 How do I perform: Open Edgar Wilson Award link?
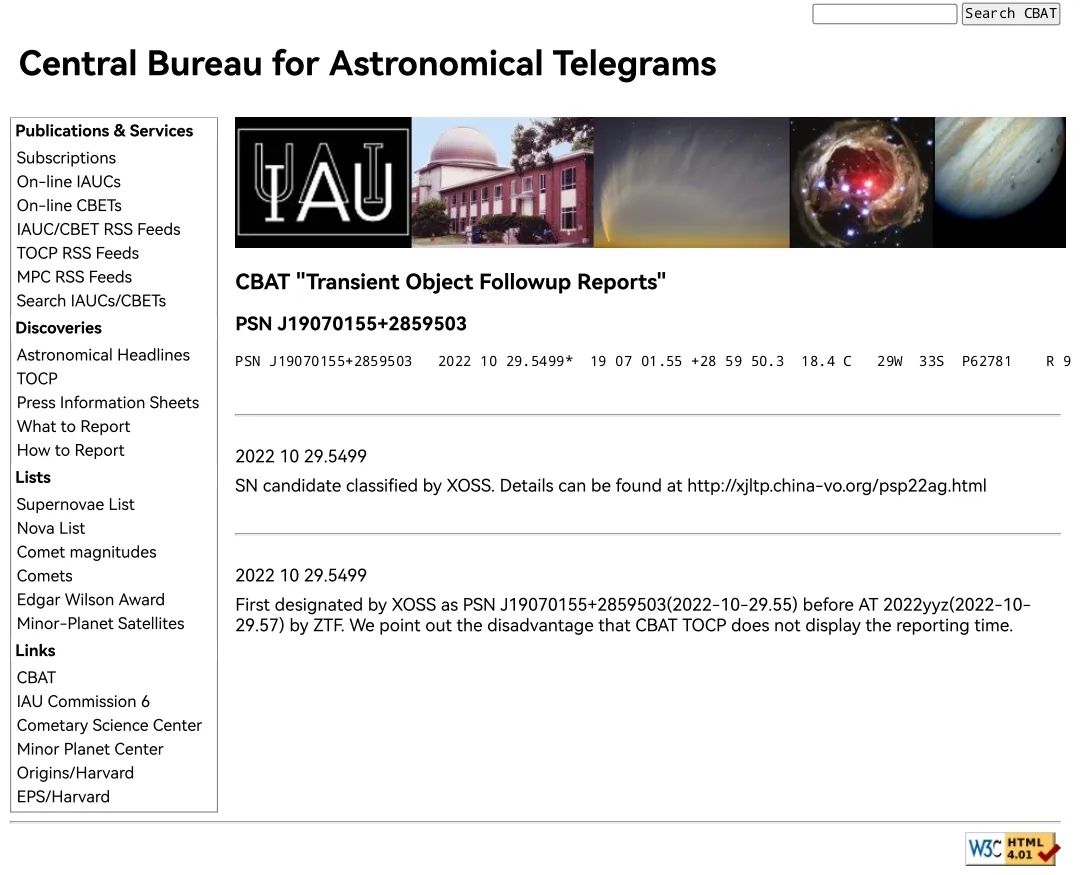[x=91, y=600]
